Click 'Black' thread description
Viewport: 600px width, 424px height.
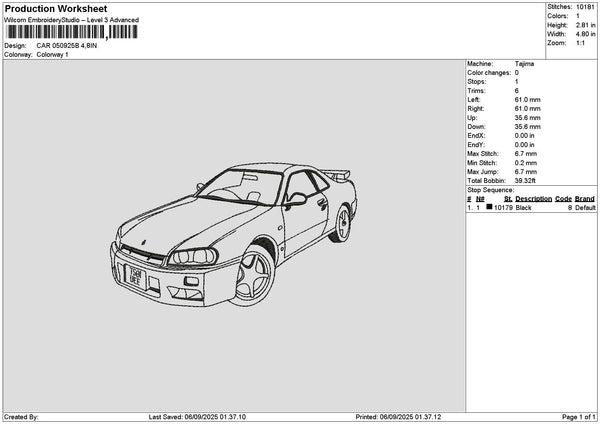click(523, 207)
